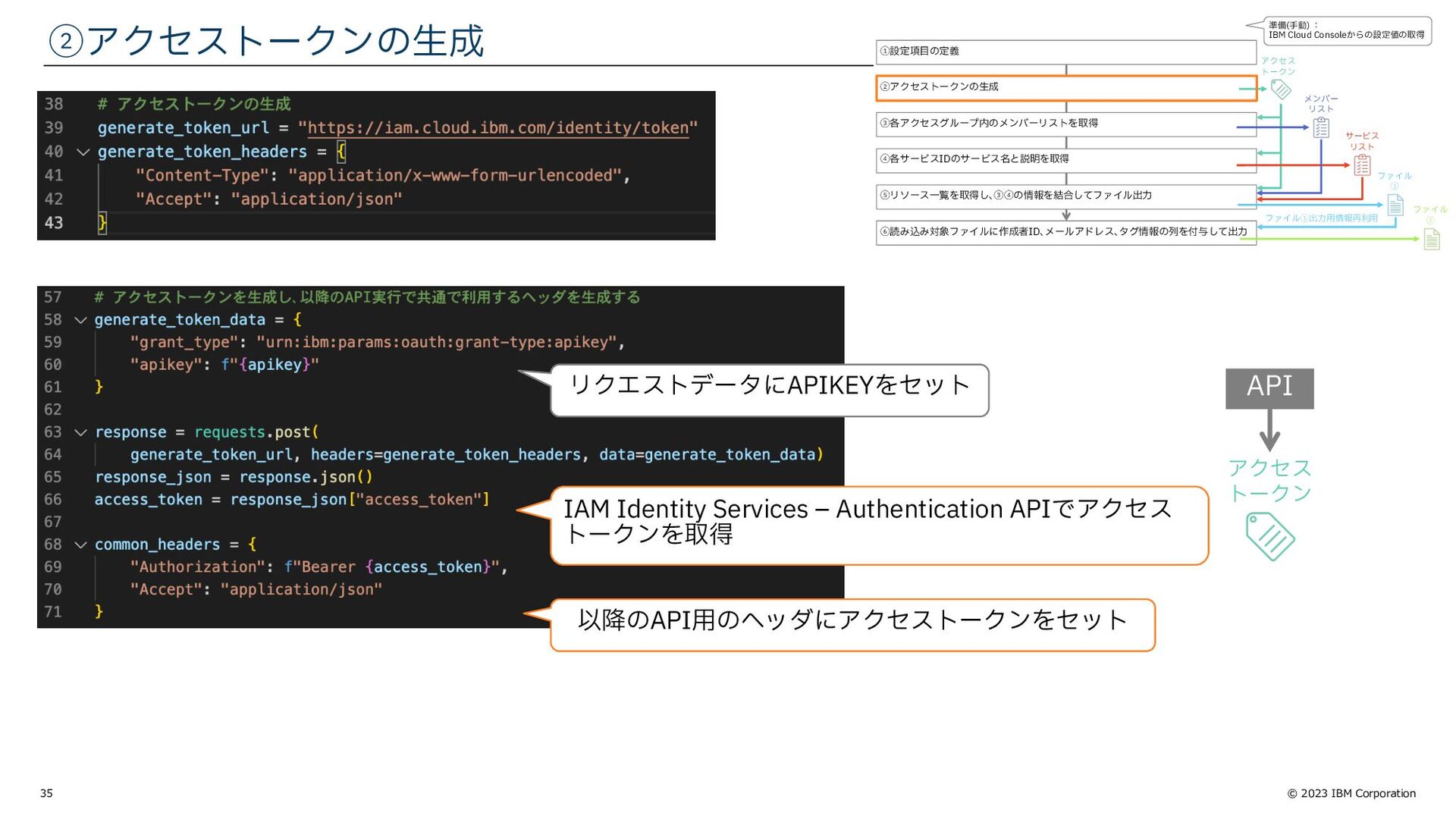Click the blue File ① document icon

[1395, 205]
